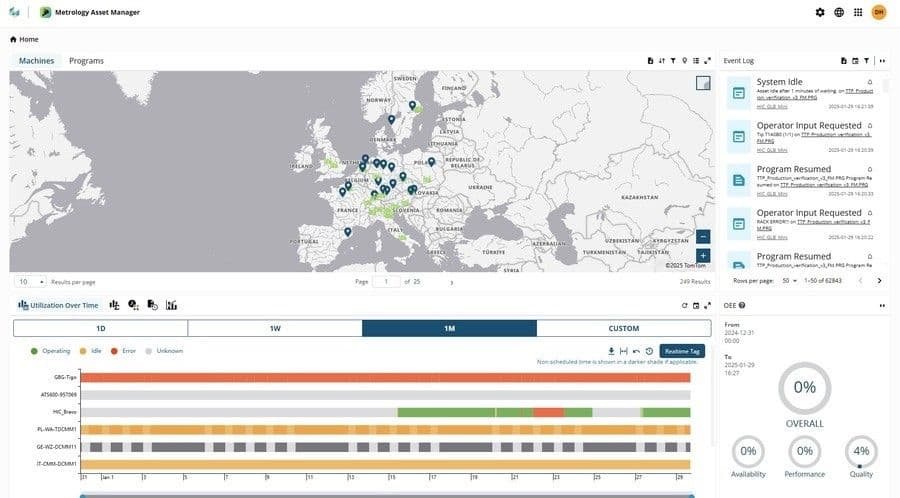
Task: Click the globe language icon
Action: [x=839, y=12]
